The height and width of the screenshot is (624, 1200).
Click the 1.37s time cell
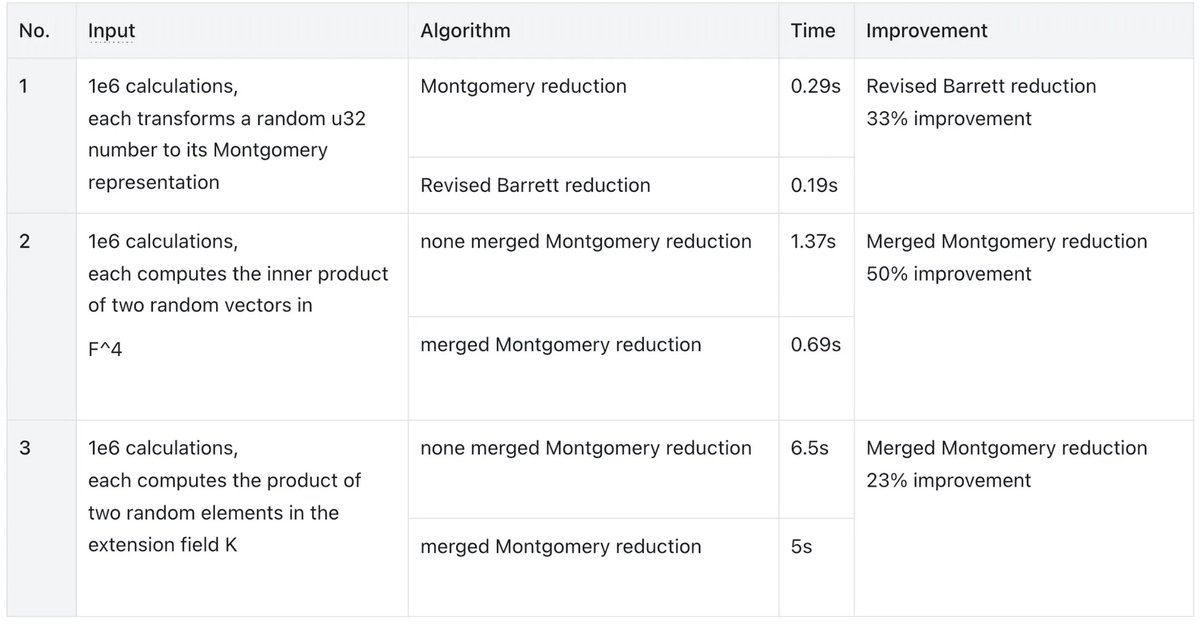tap(816, 265)
